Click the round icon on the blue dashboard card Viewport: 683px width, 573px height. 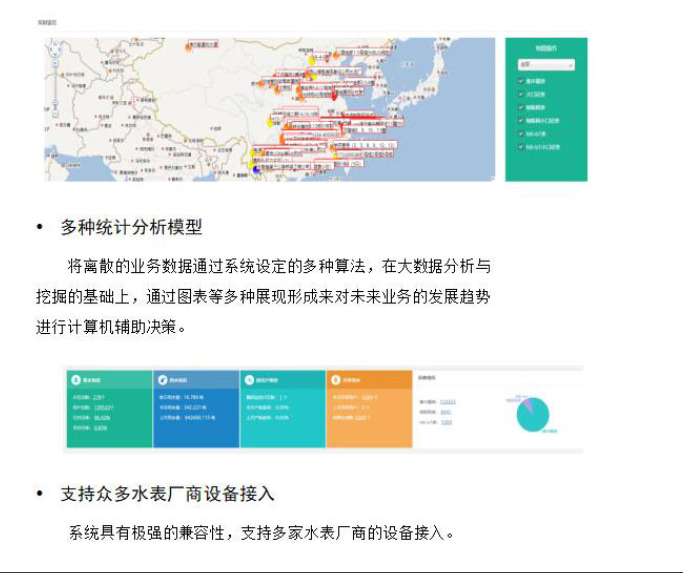coord(162,380)
